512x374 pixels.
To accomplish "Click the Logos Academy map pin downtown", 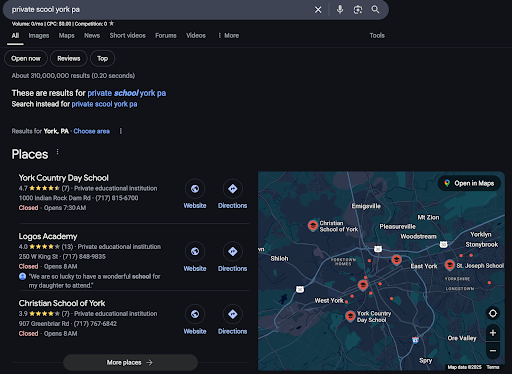I will (363, 285).
